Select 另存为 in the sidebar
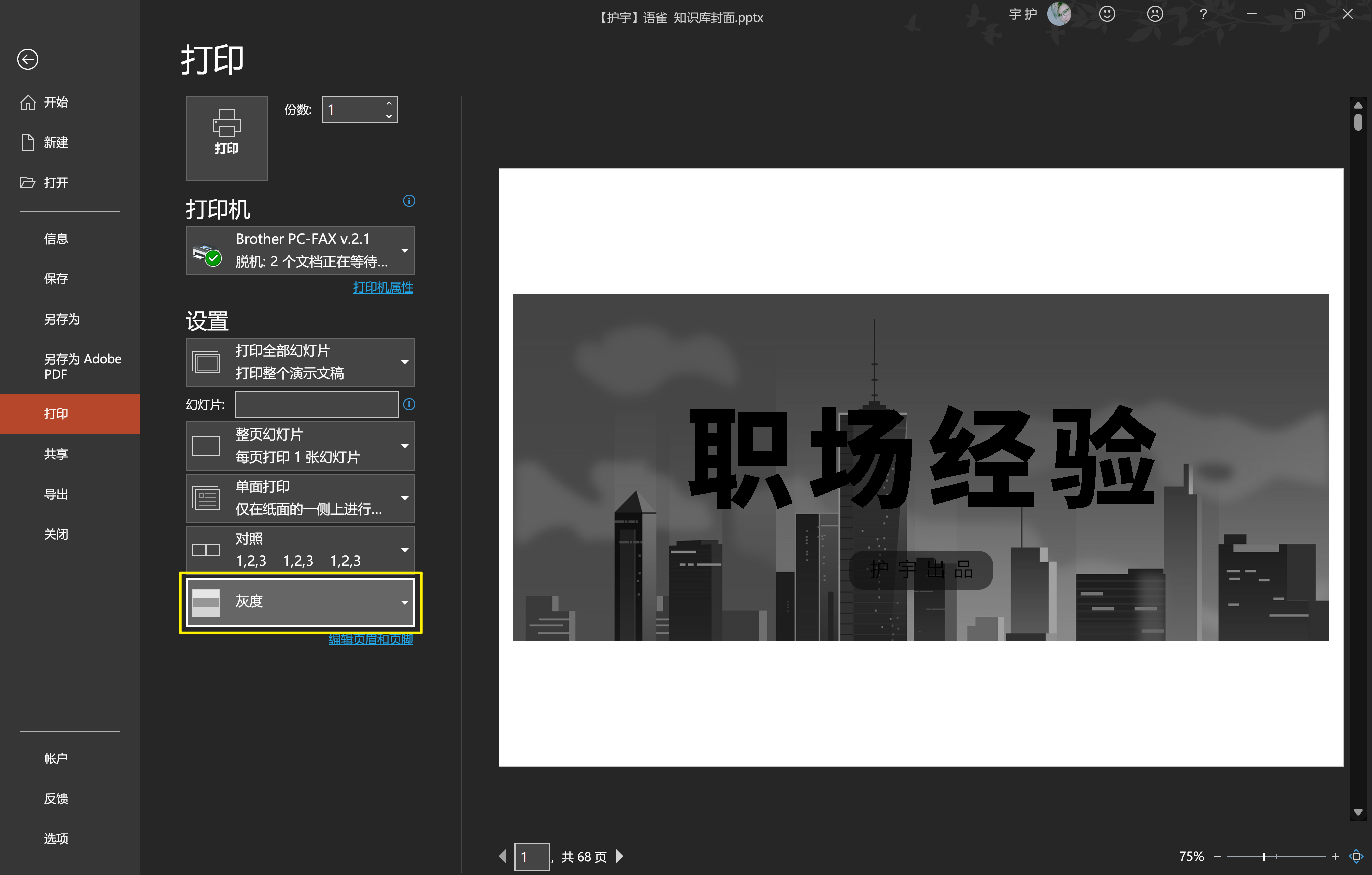The image size is (1372, 875). [x=62, y=319]
